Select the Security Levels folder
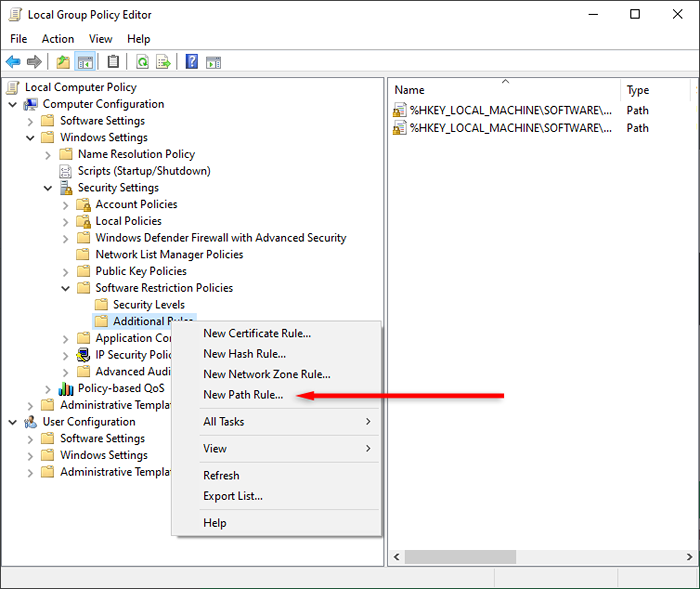 pos(148,305)
